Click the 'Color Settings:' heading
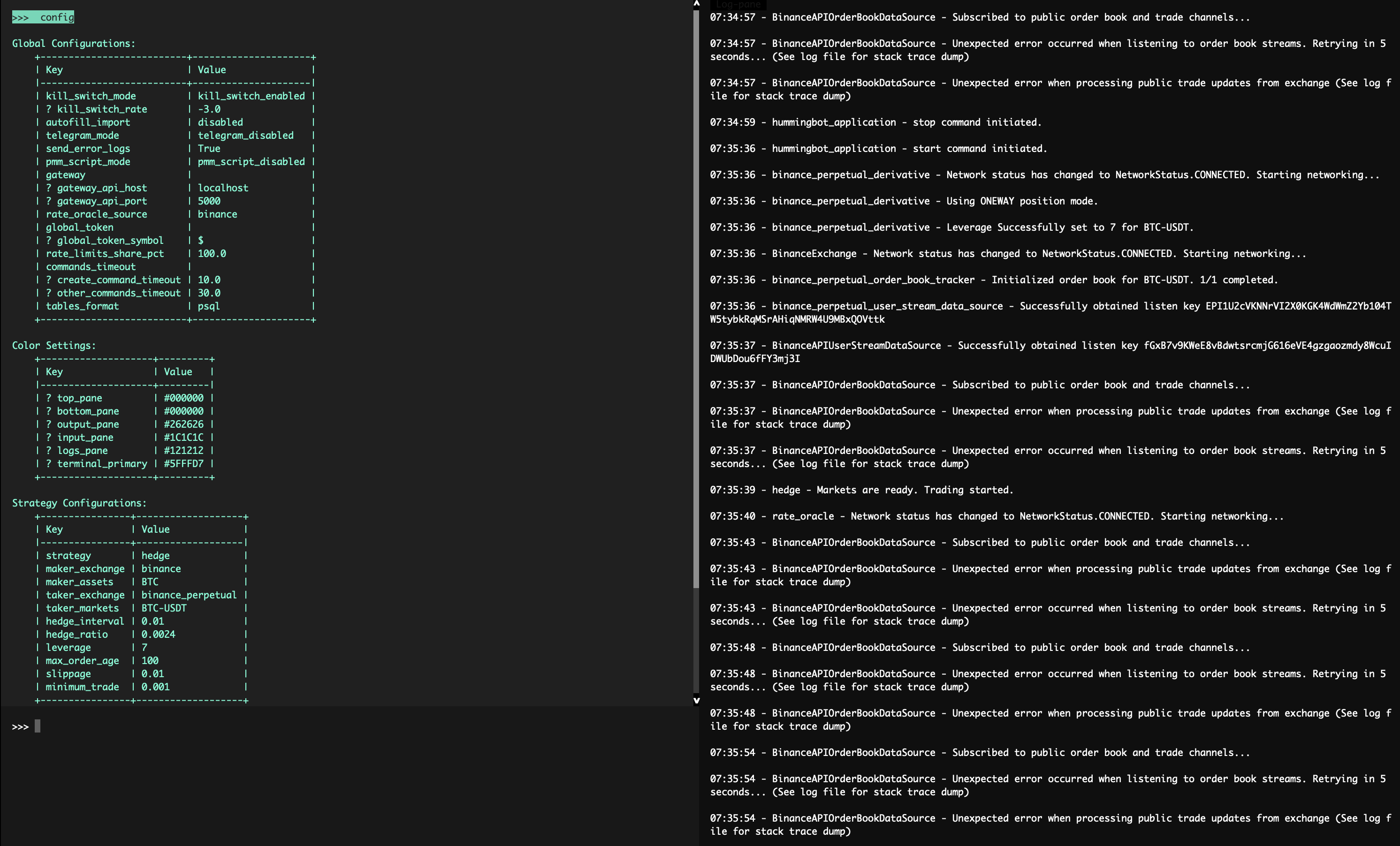 54,345
